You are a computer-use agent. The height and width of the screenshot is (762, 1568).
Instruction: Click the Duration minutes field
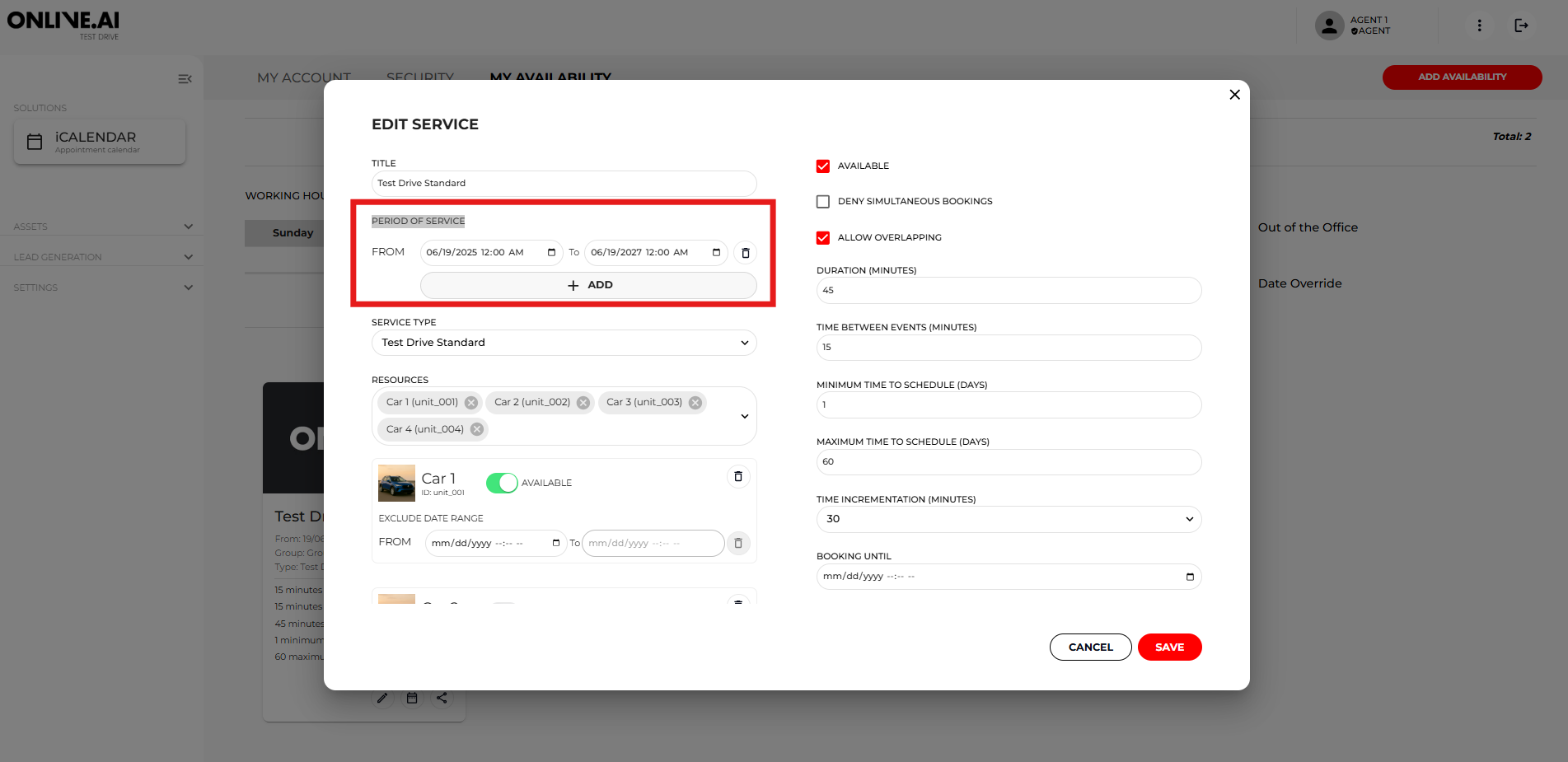click(x=1008, y=291)
